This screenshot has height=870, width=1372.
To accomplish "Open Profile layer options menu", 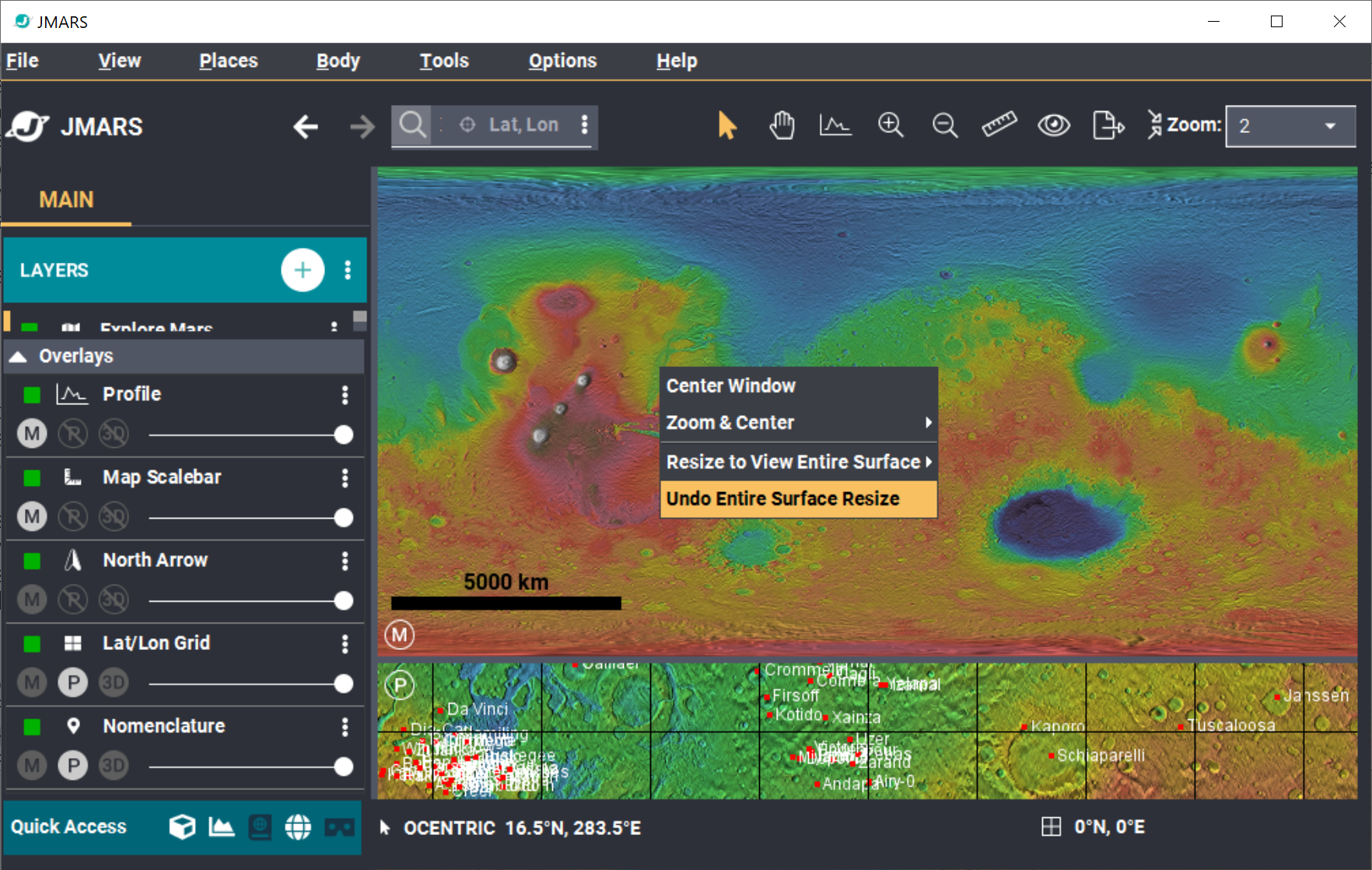I will [x=345, y=395].
